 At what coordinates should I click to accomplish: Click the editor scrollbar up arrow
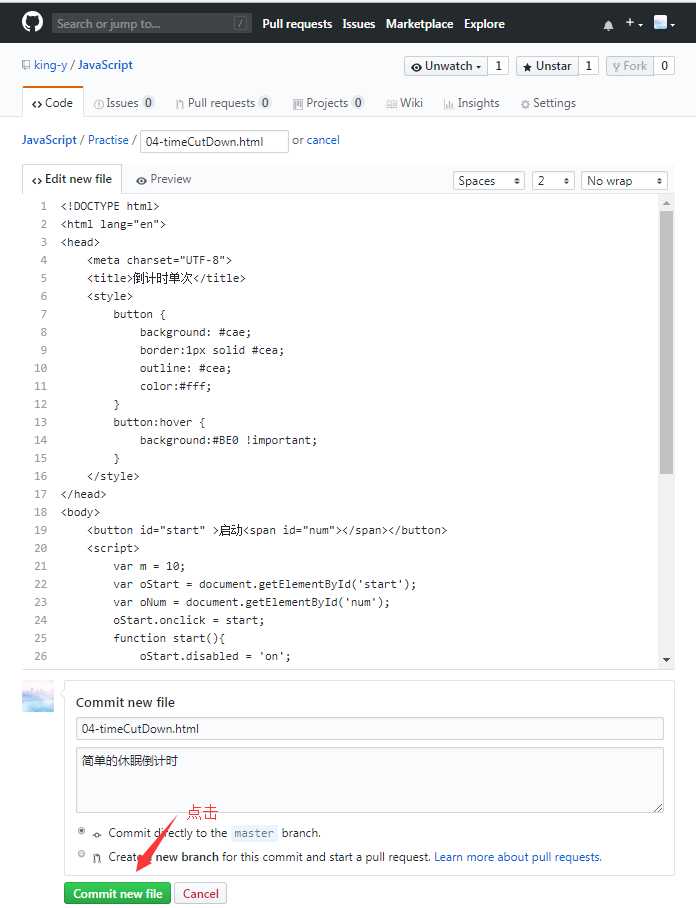click(666, 203)
